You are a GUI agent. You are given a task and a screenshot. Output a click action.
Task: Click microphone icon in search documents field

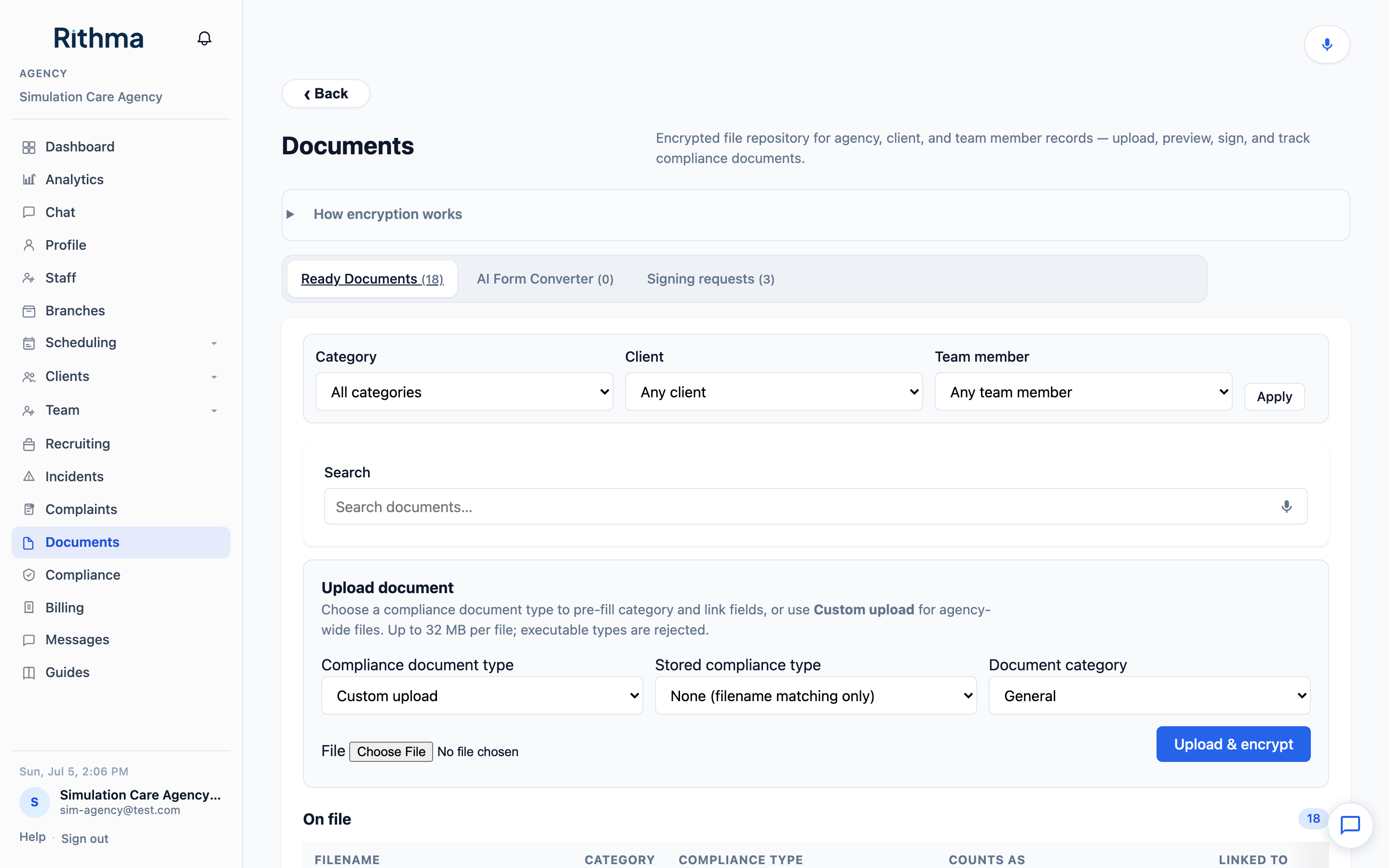(1286, 506)
